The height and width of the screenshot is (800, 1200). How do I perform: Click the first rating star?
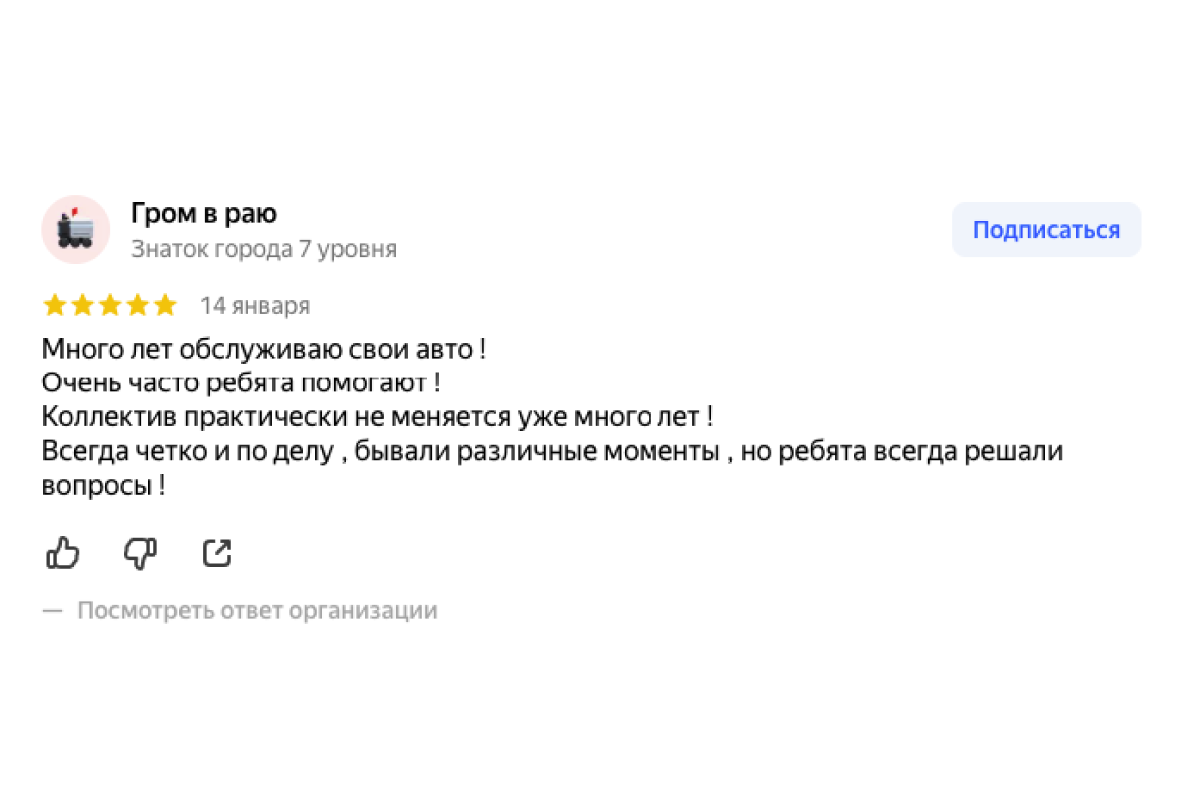[55, 305]
